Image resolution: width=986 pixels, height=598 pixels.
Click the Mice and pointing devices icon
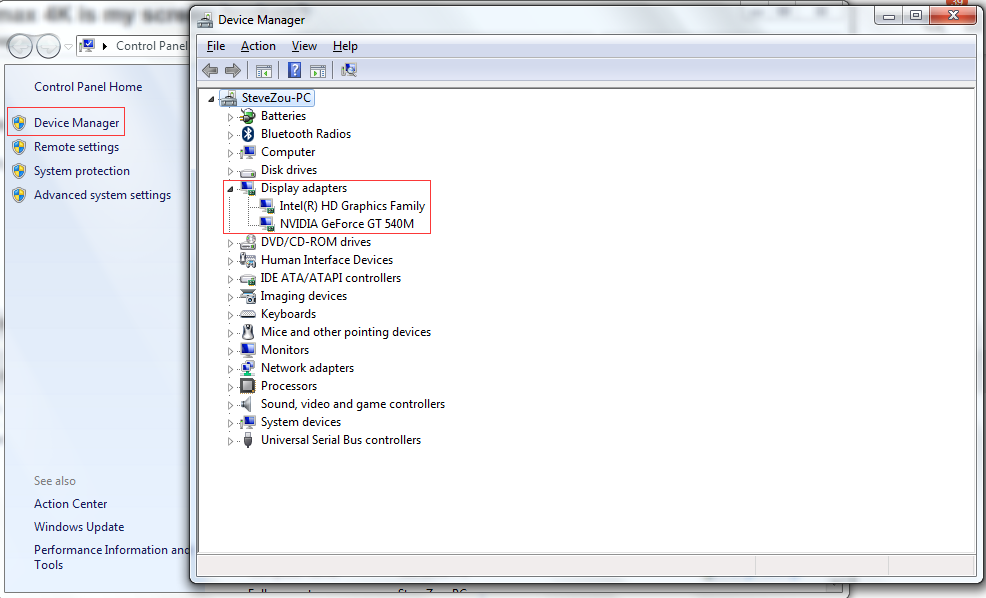click(248, 332)
